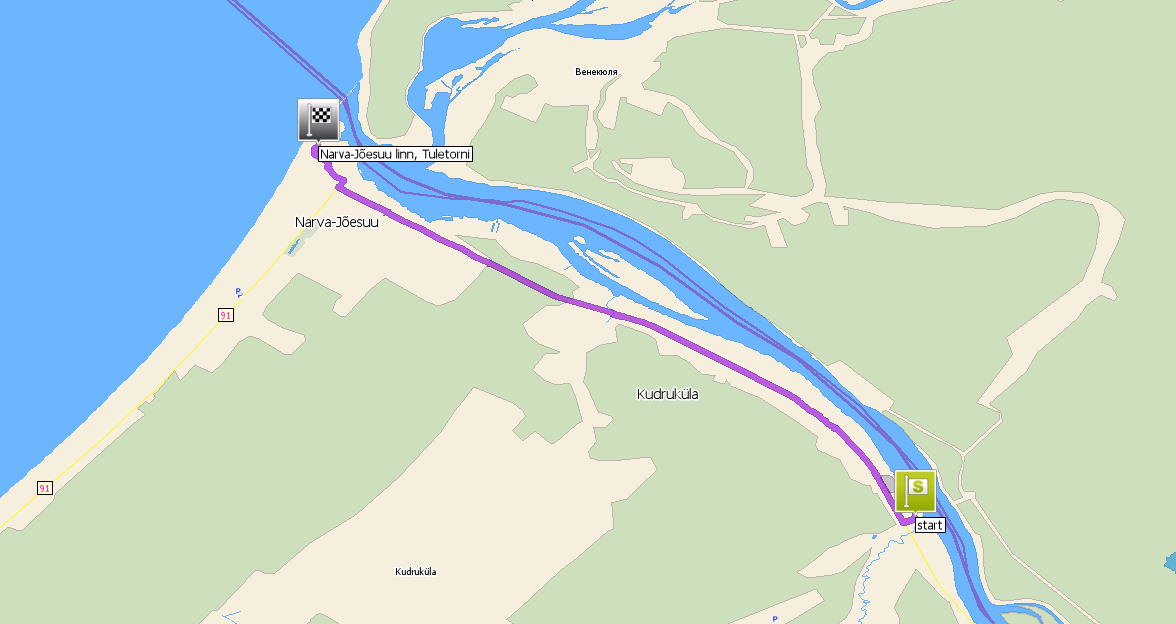Image resolution: width=1176 pixels, height=624 pixels.
Task: Select the parking symbol at the bottom edge
Action: click(775, 619)
